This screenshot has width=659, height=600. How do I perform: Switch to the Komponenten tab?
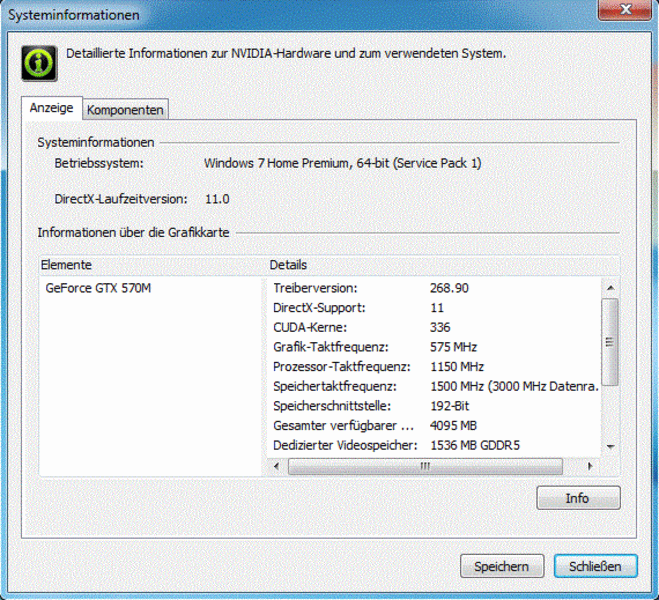(125, 110)
